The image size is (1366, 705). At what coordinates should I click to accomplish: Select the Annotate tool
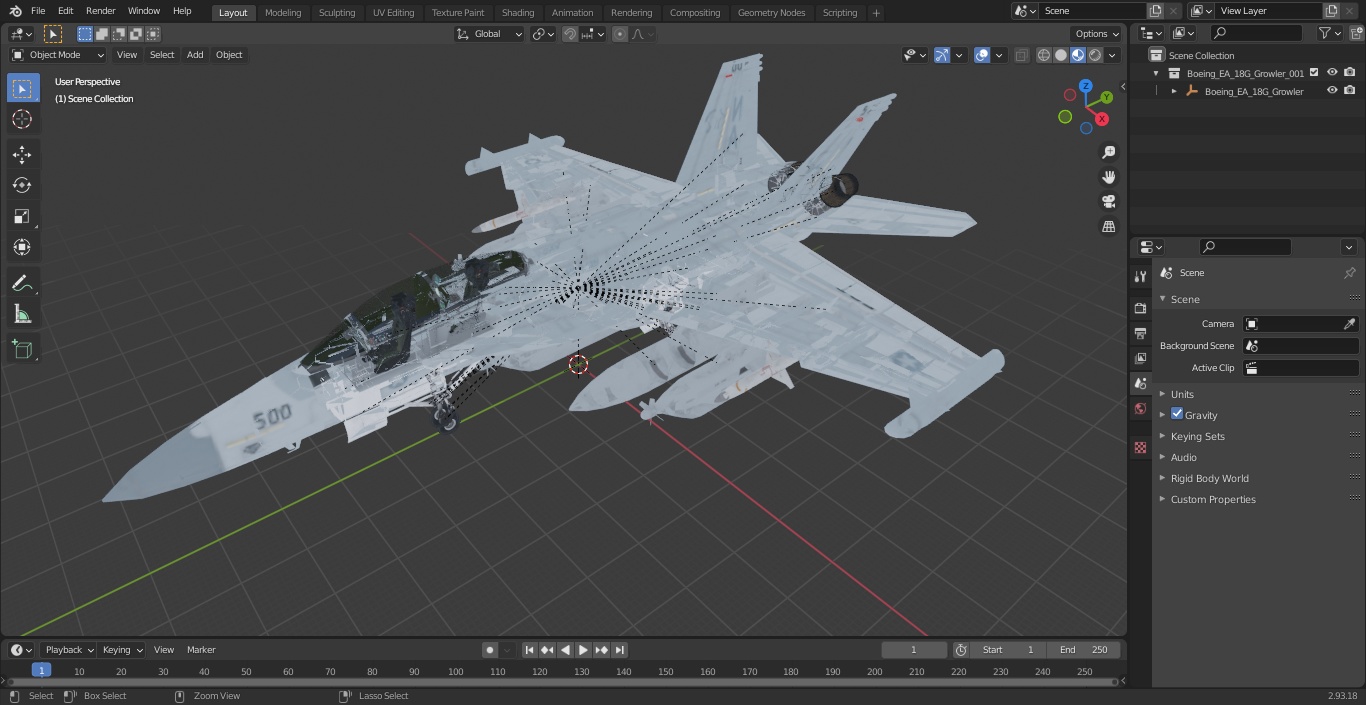coord(22,283)
